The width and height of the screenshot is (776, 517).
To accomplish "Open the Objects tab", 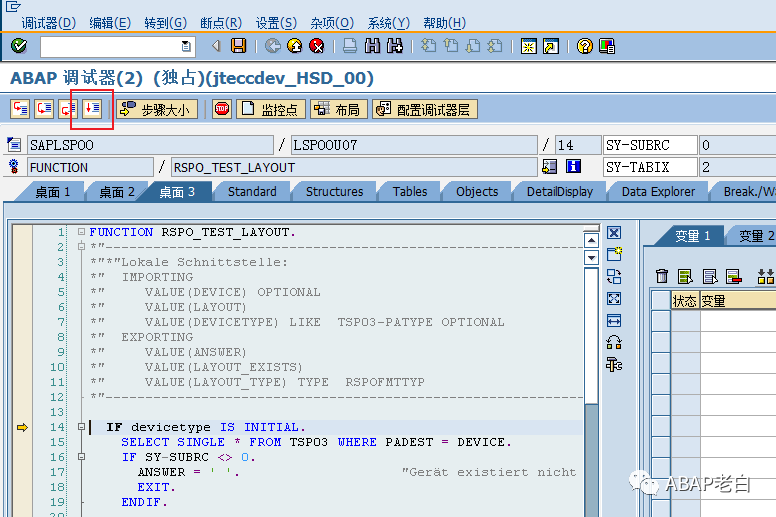I will tap(477, 191).
